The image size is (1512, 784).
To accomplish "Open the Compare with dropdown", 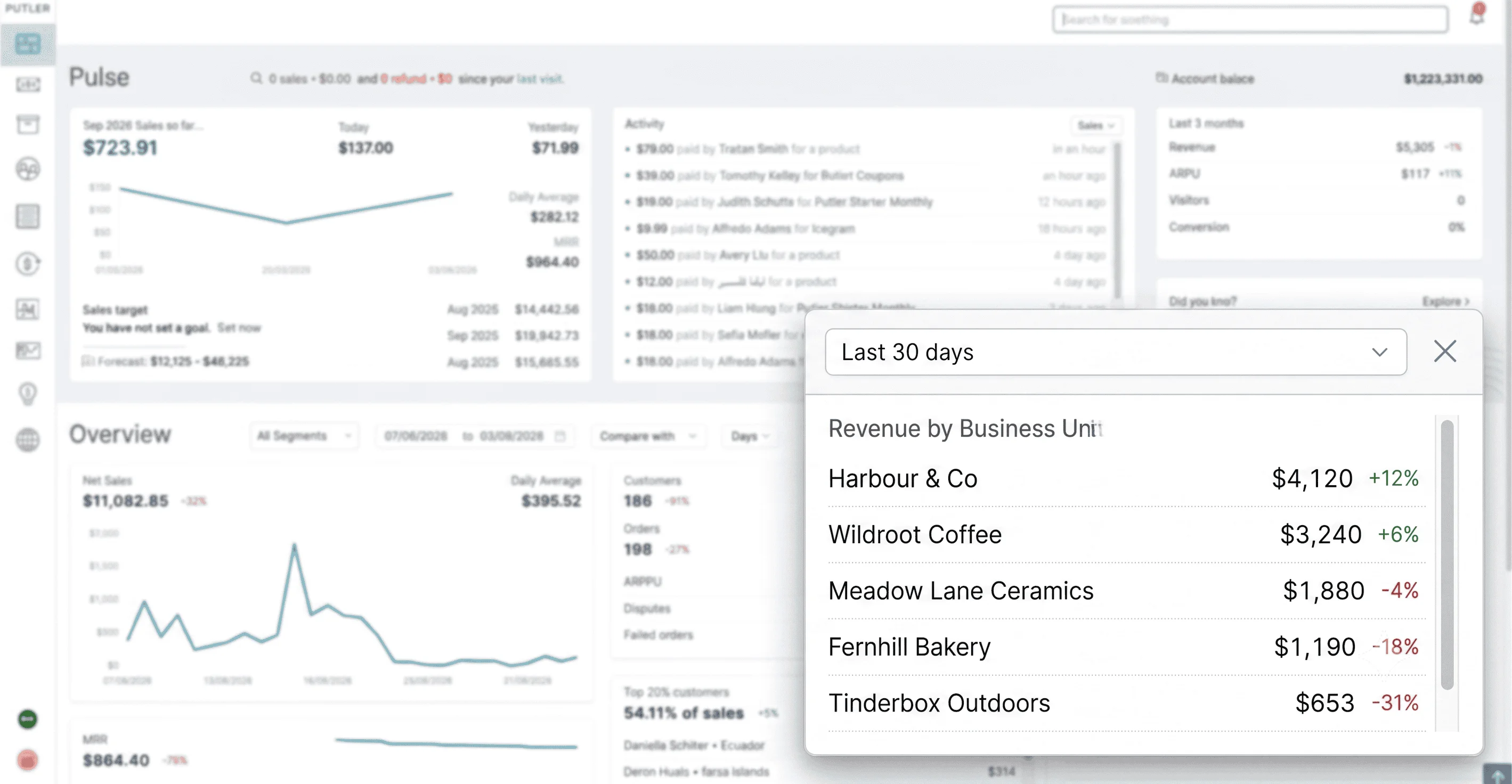I will pos(647,436).
